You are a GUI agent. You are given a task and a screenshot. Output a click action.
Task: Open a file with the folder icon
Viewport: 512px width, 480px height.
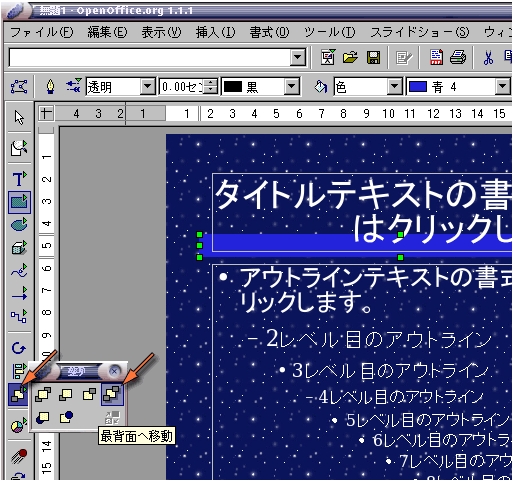pos(350,57)
